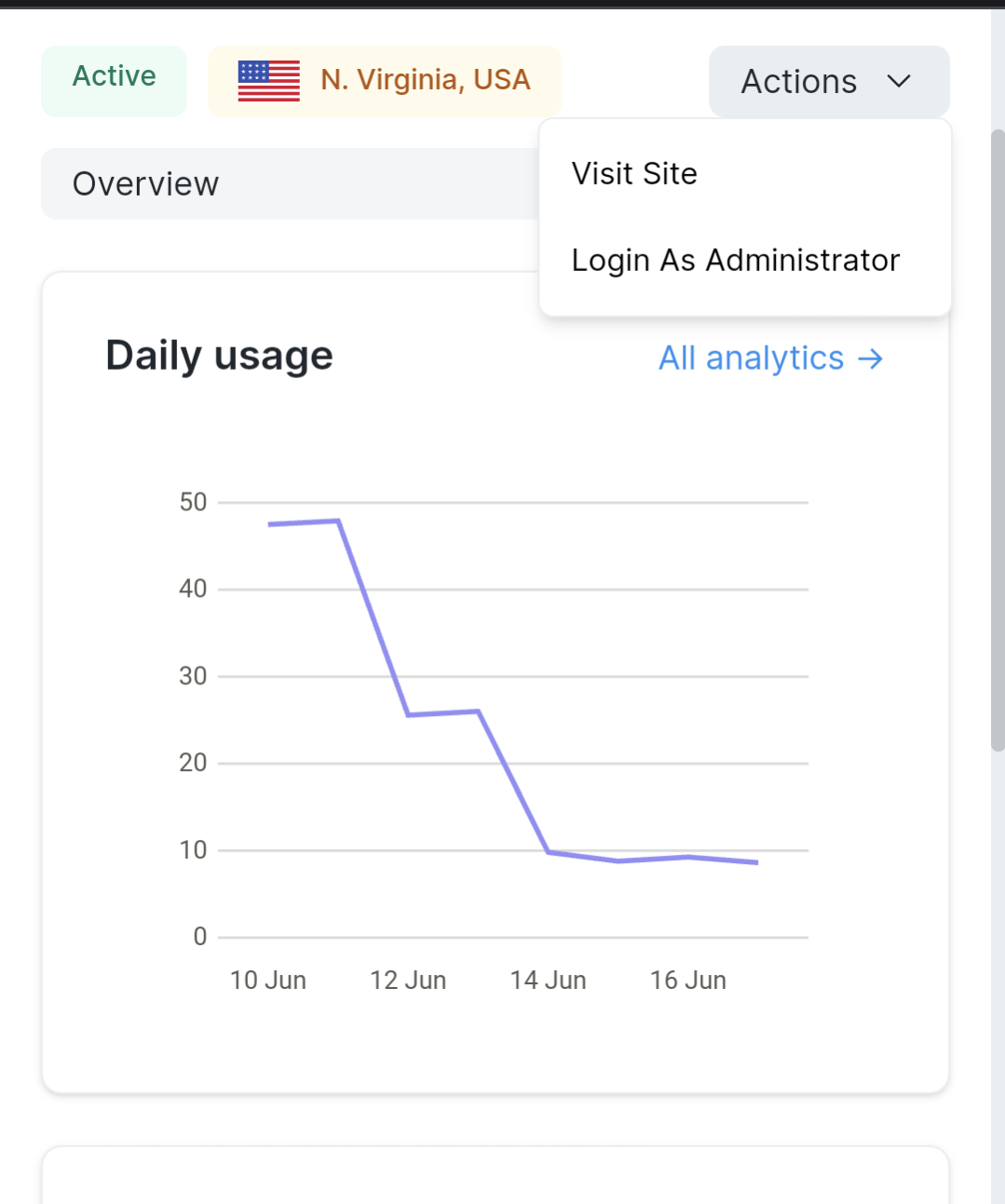
Task: Click the All analytics arrow icon
Action: tap(870, 358)
